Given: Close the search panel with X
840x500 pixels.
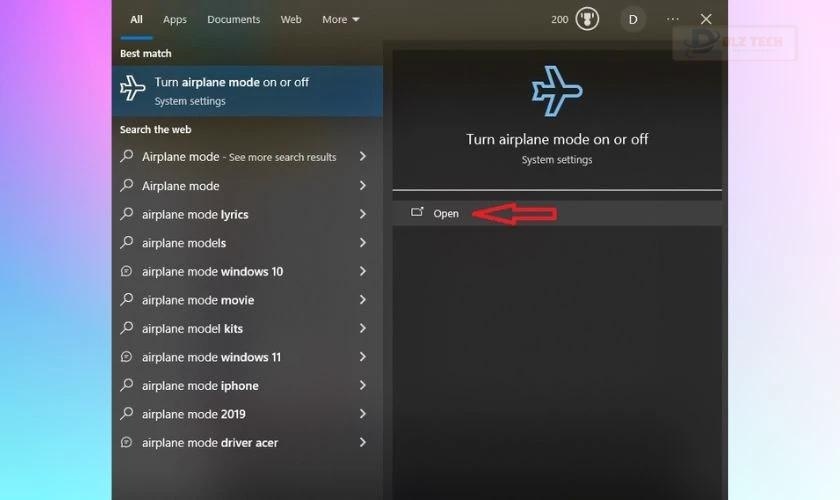Looking at the screenshot, I should tap(706, 19).
